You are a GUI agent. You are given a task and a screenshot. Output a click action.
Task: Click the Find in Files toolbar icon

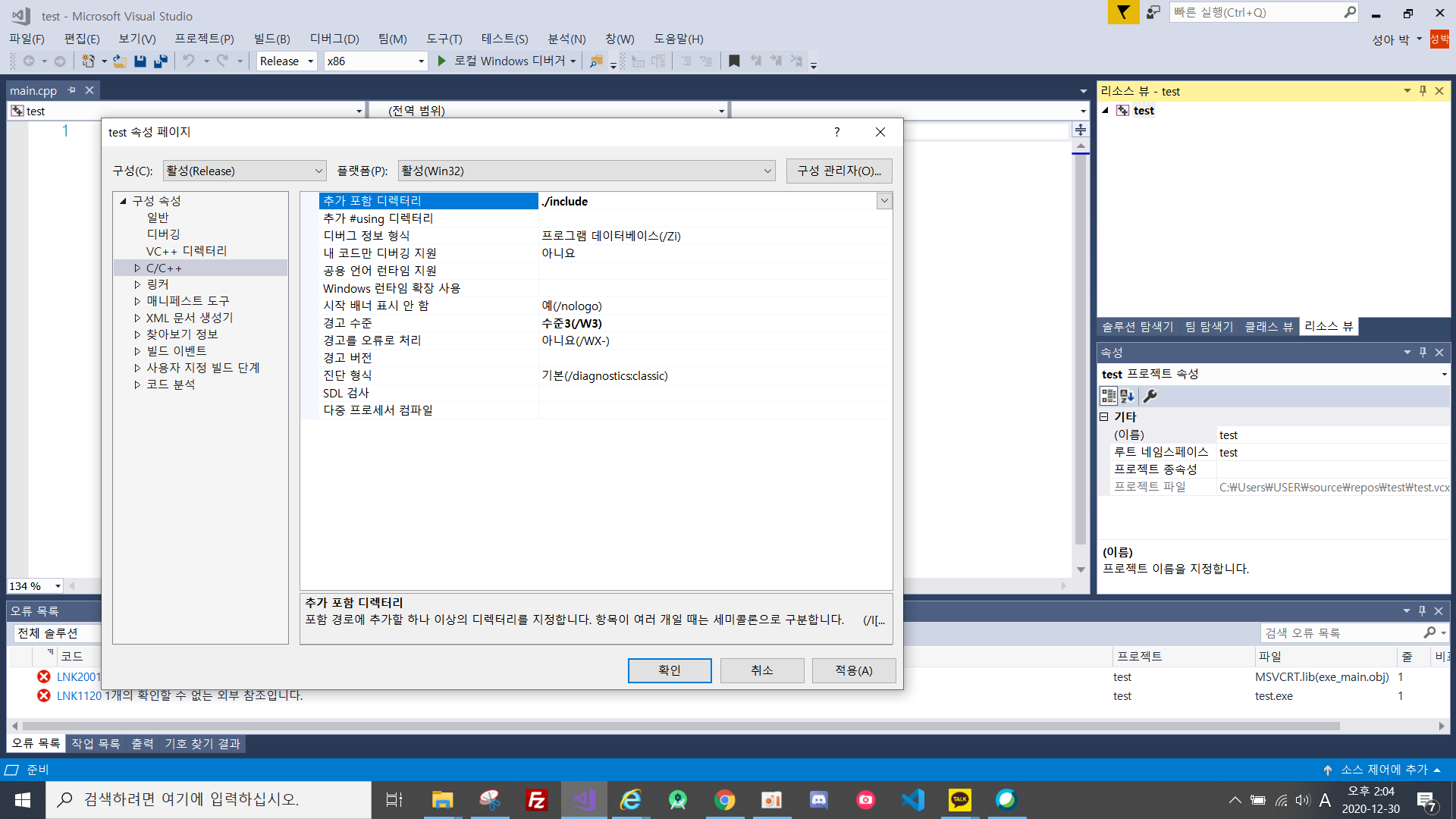pyautogui.click(x=597, y=61)
